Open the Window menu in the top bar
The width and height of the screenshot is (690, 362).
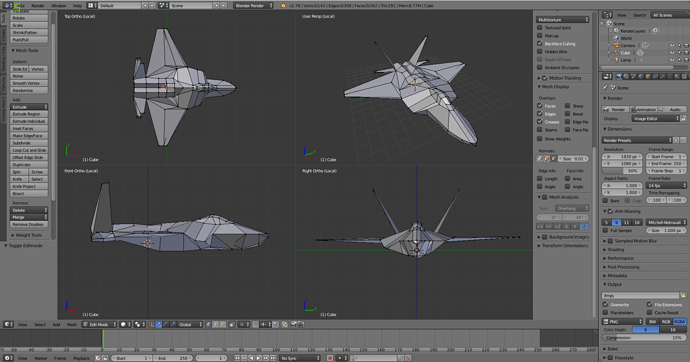(x=59, y=6)
